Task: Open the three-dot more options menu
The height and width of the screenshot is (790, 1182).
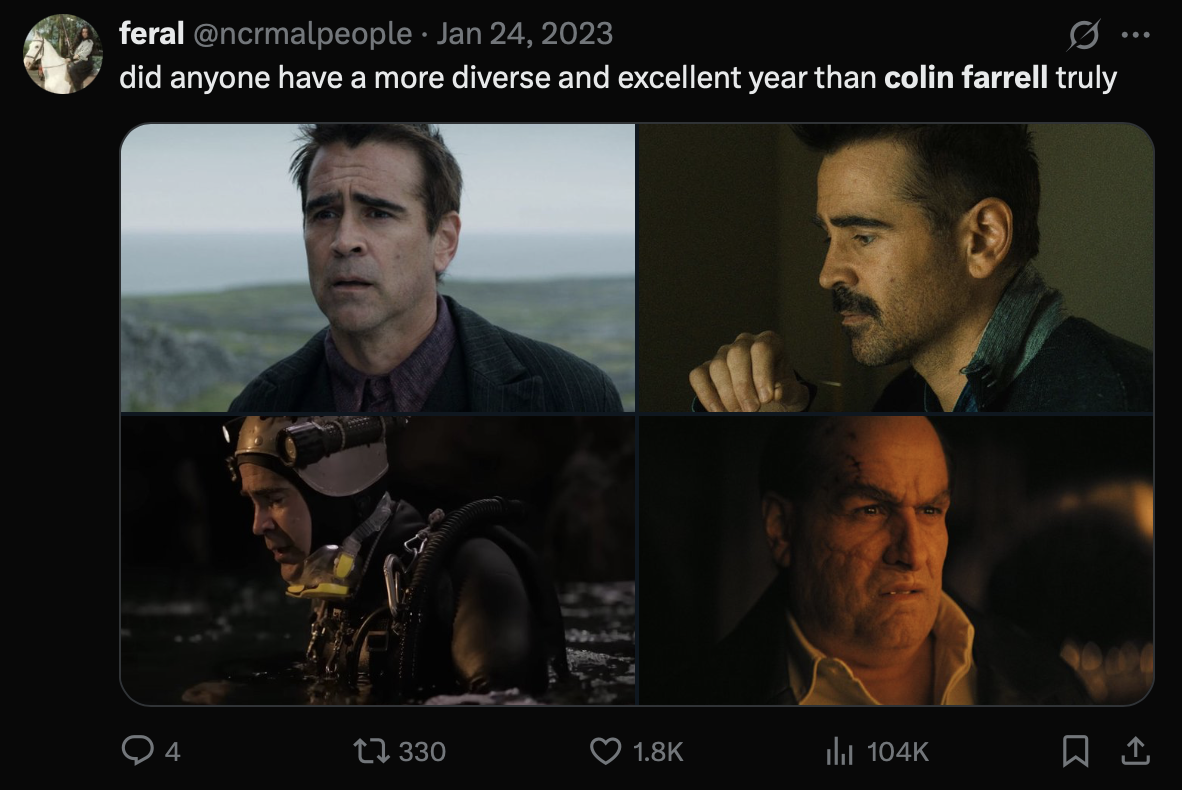Action: [x=1135, y=36]
